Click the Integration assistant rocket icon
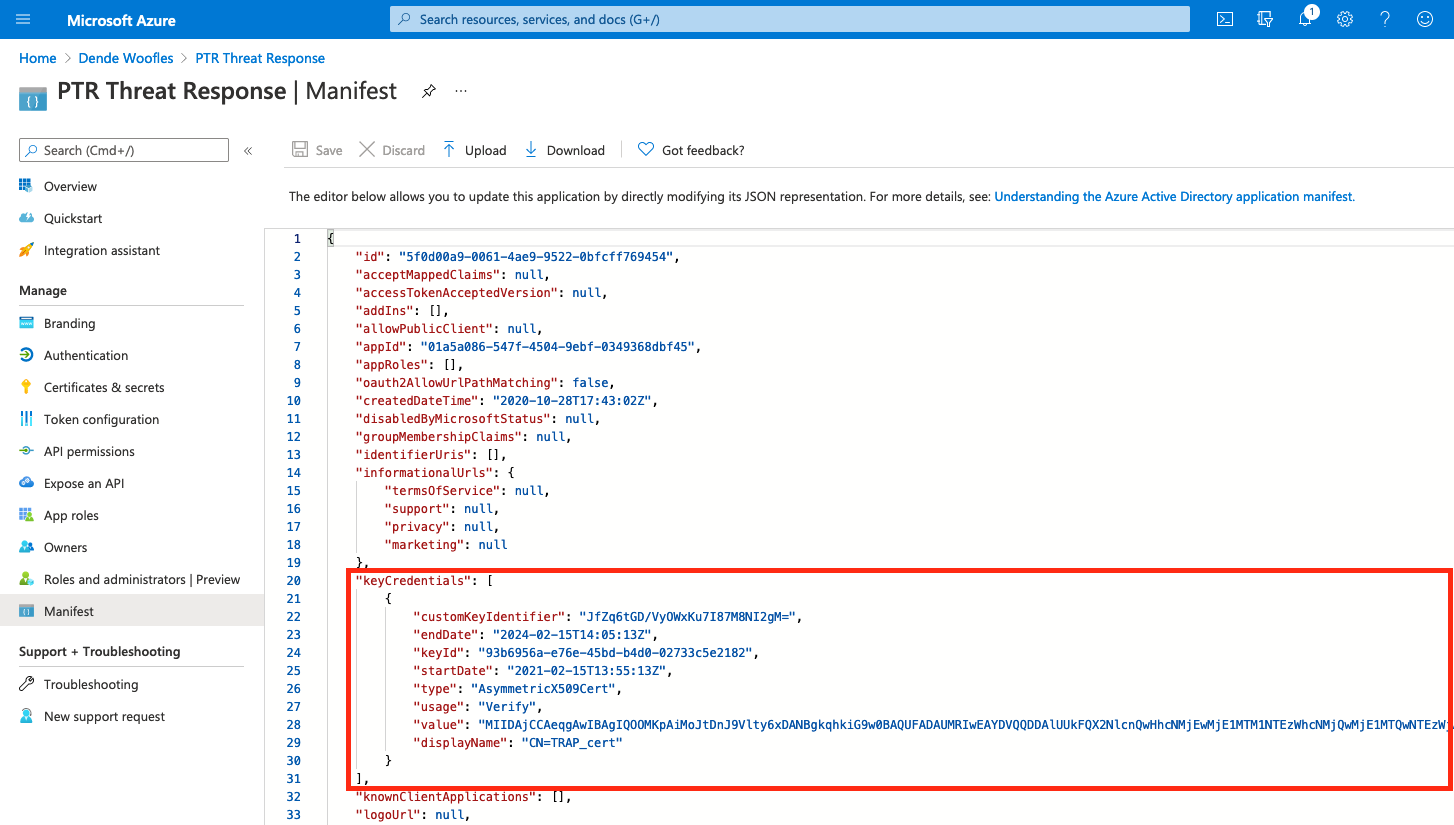Image resolution: width=1454 pixels, height=825 pixels. (x=27, y=250)
